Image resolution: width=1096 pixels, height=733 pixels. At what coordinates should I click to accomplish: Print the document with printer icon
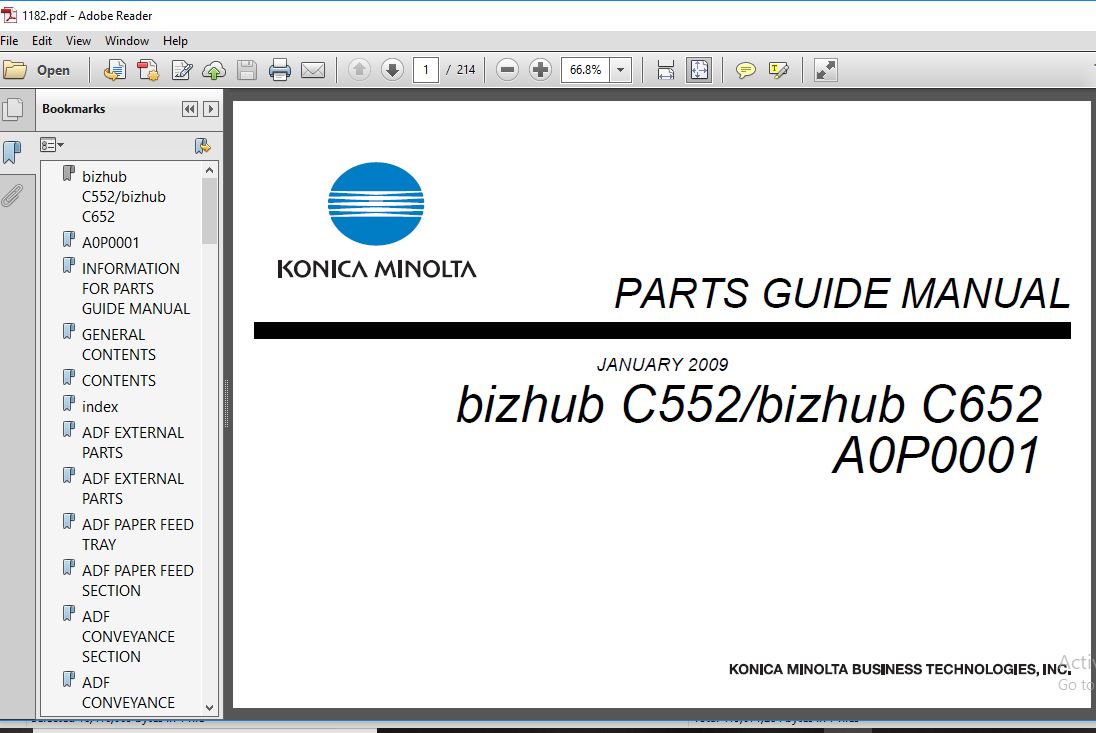coord(280,70)
